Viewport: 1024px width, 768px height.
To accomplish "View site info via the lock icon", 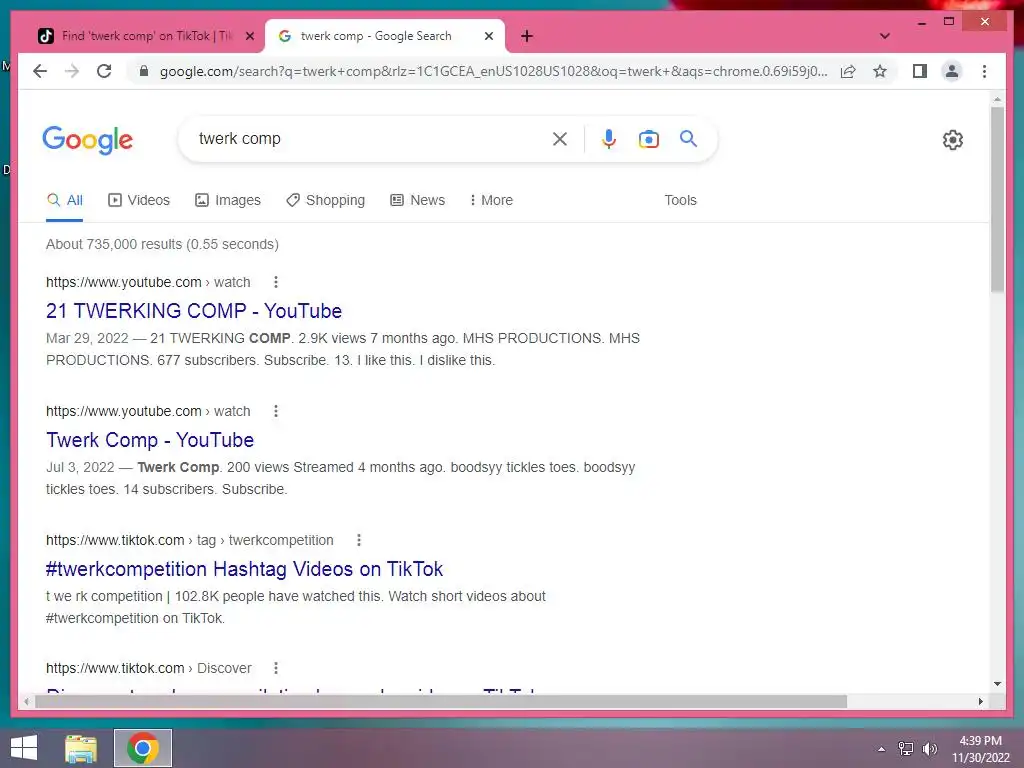I will coord(144,71).
